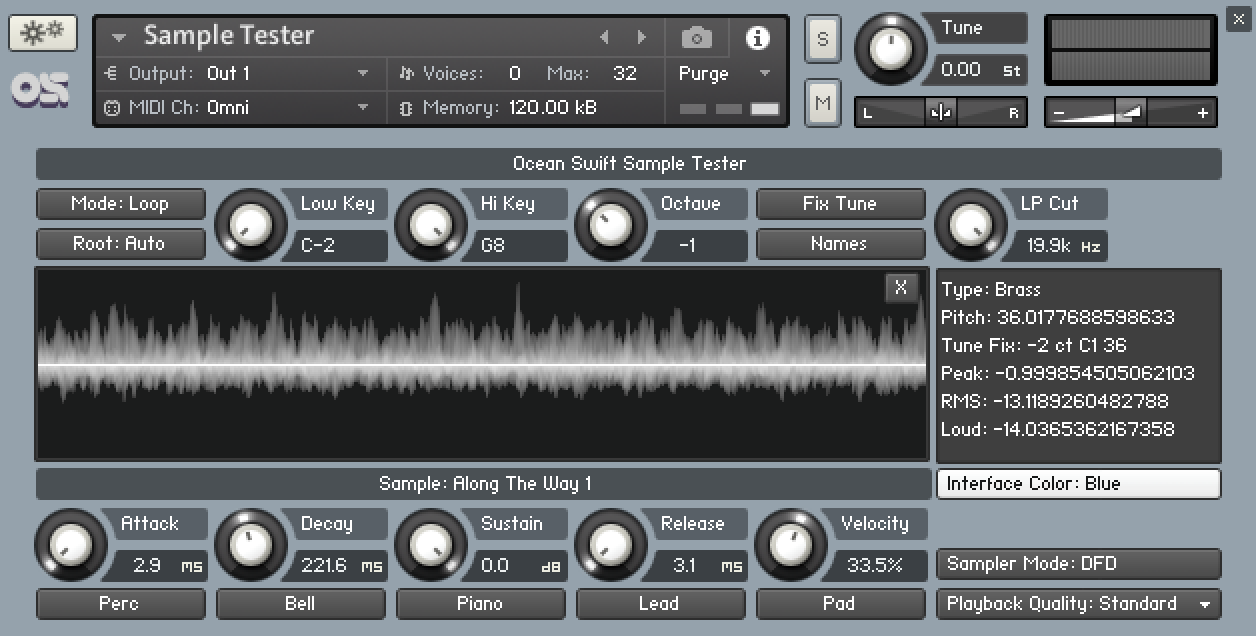The width and height of the screenshot is (1256, 636).
Task: Change Playback Quality using its dropdown
Action: click(1078, 604)
